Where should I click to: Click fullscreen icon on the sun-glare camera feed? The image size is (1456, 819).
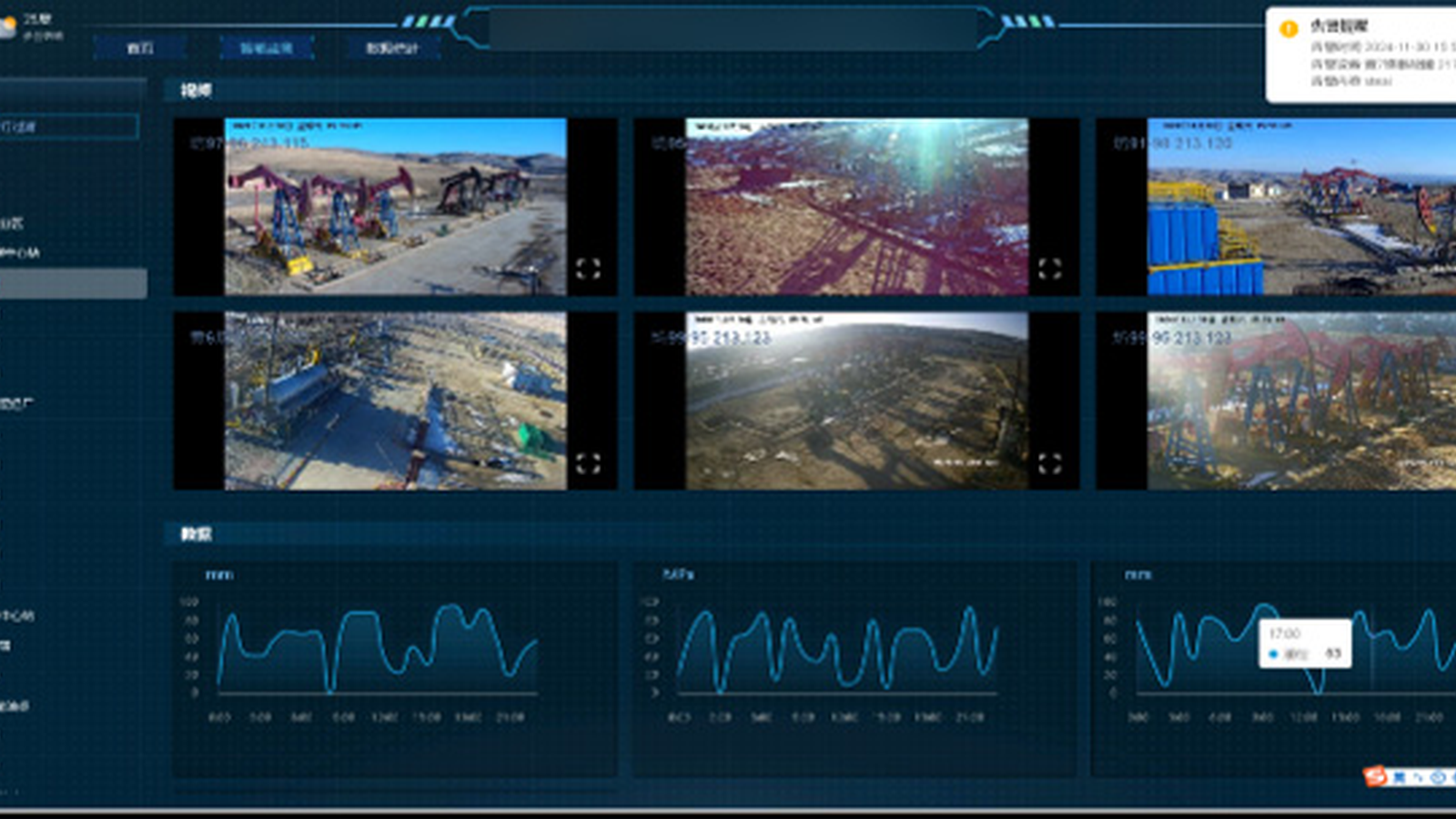pos(1049,268)
